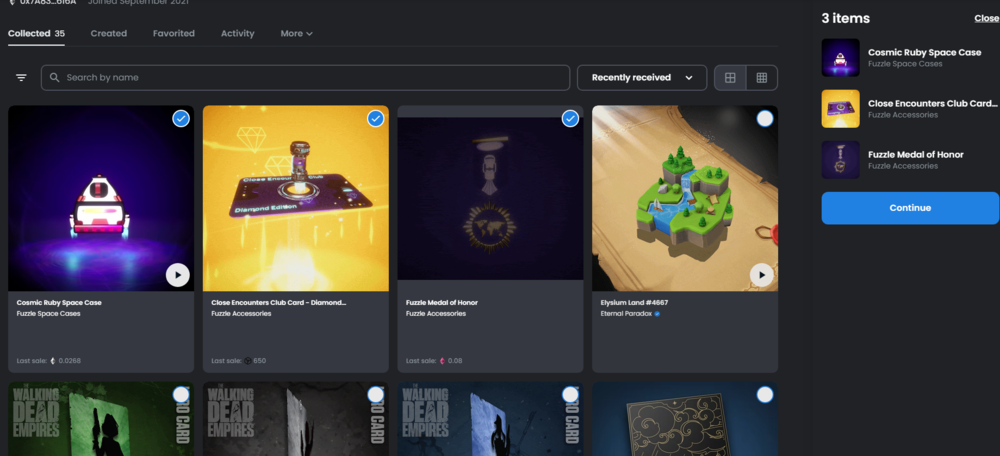Open Fuzzle Accessories under Medal of Honor card
1000x456 pixels.
436,314
